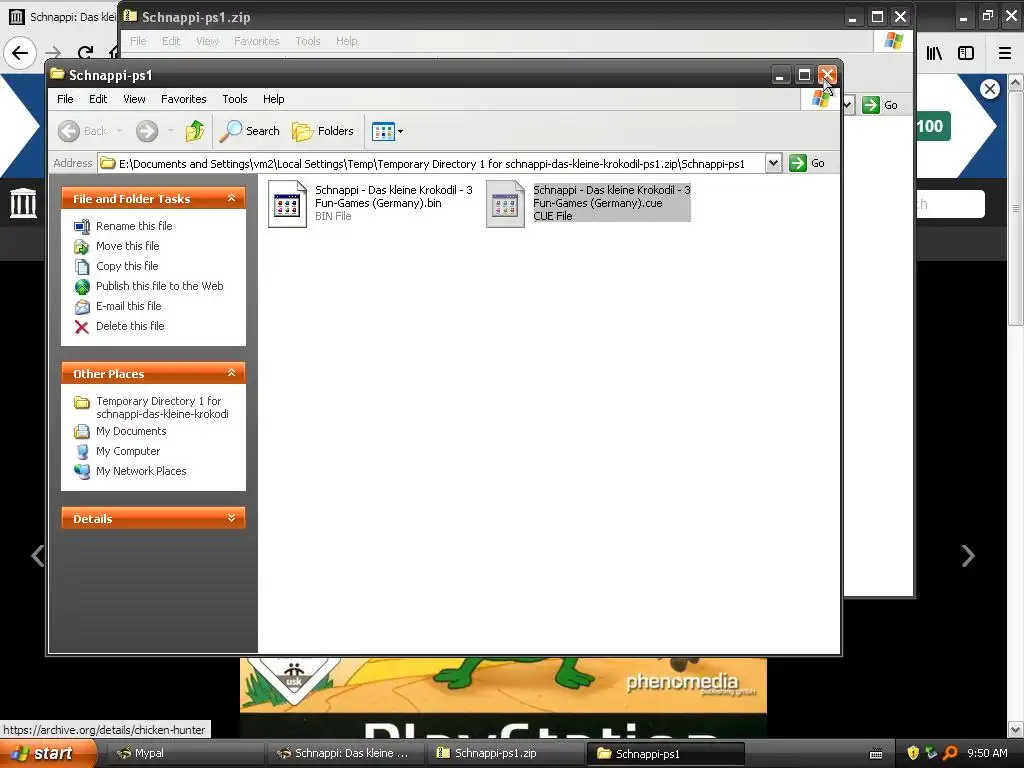Viewport: 1024px width, 768px height.
Task: Toggle the browser sidebar icon
Action: coord(966,53)
